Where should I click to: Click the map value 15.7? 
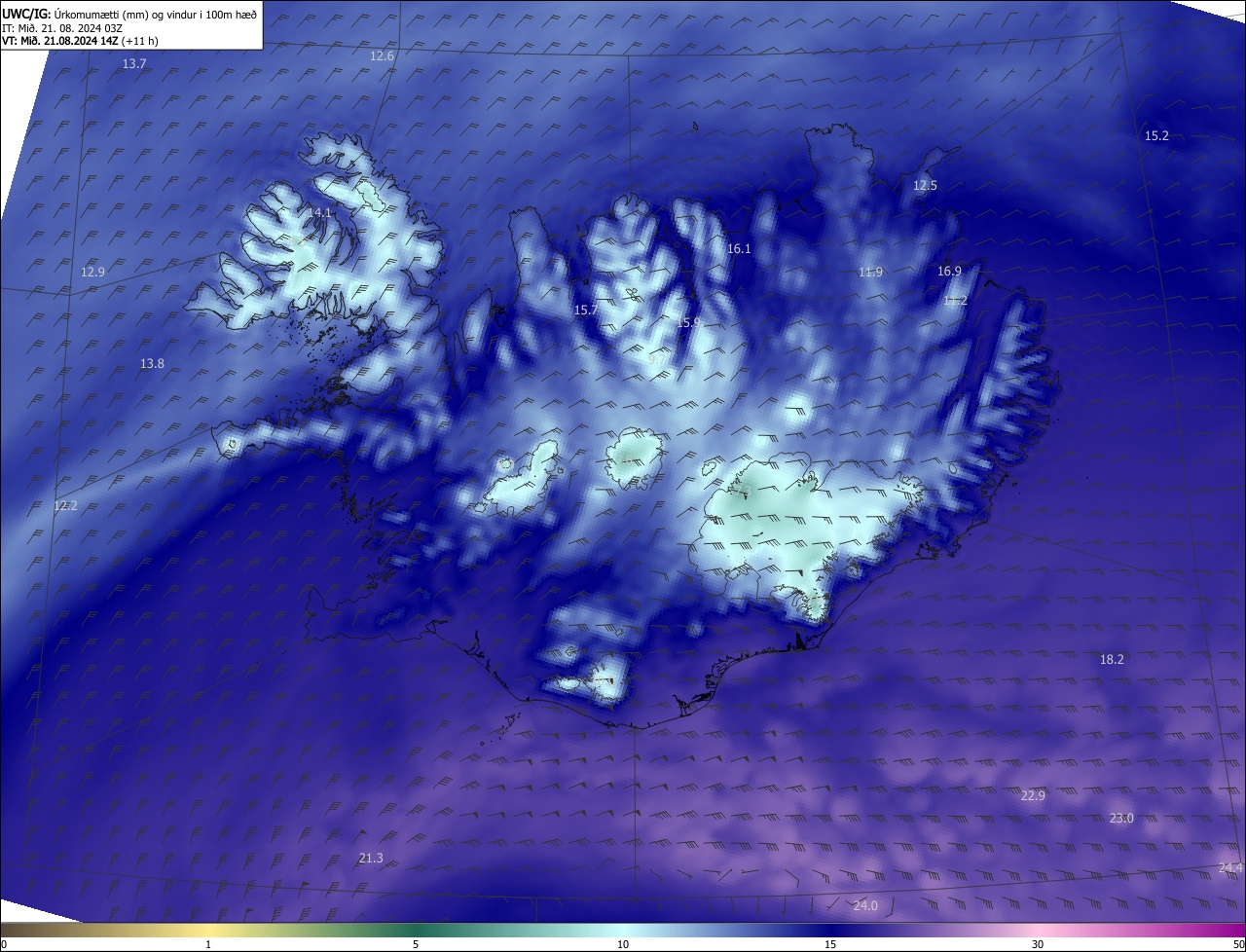pos(586,311)
